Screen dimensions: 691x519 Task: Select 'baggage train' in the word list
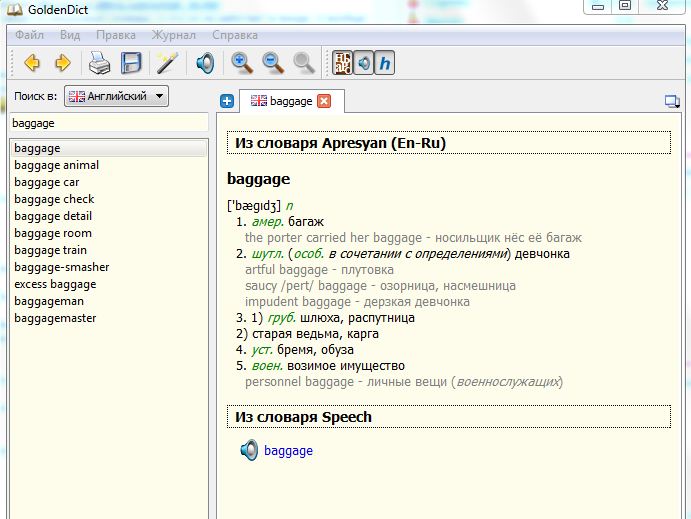click(x=109, y=250)
